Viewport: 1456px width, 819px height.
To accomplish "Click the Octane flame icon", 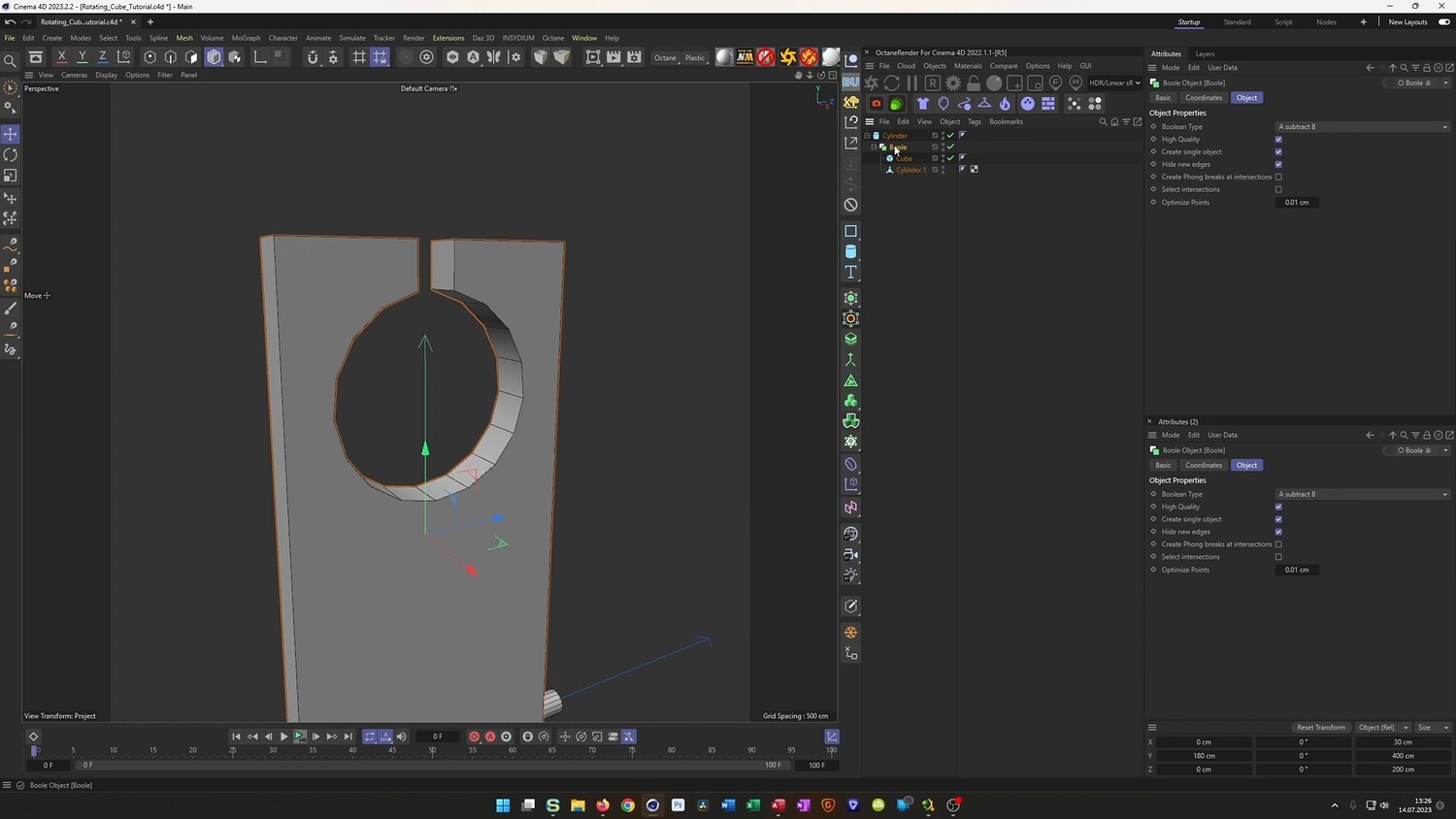I will click(x=1005, y=104).
